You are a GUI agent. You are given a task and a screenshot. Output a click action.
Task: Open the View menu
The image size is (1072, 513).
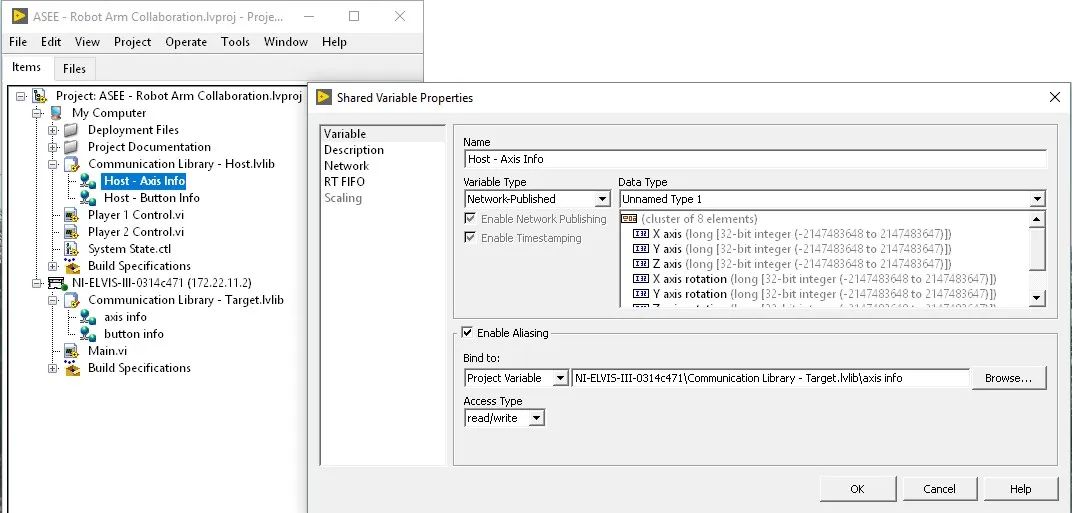tap(87, 42)
